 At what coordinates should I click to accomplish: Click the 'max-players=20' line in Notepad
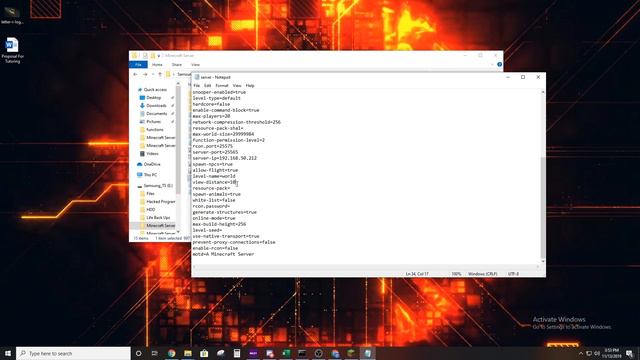tap(211, 116)
